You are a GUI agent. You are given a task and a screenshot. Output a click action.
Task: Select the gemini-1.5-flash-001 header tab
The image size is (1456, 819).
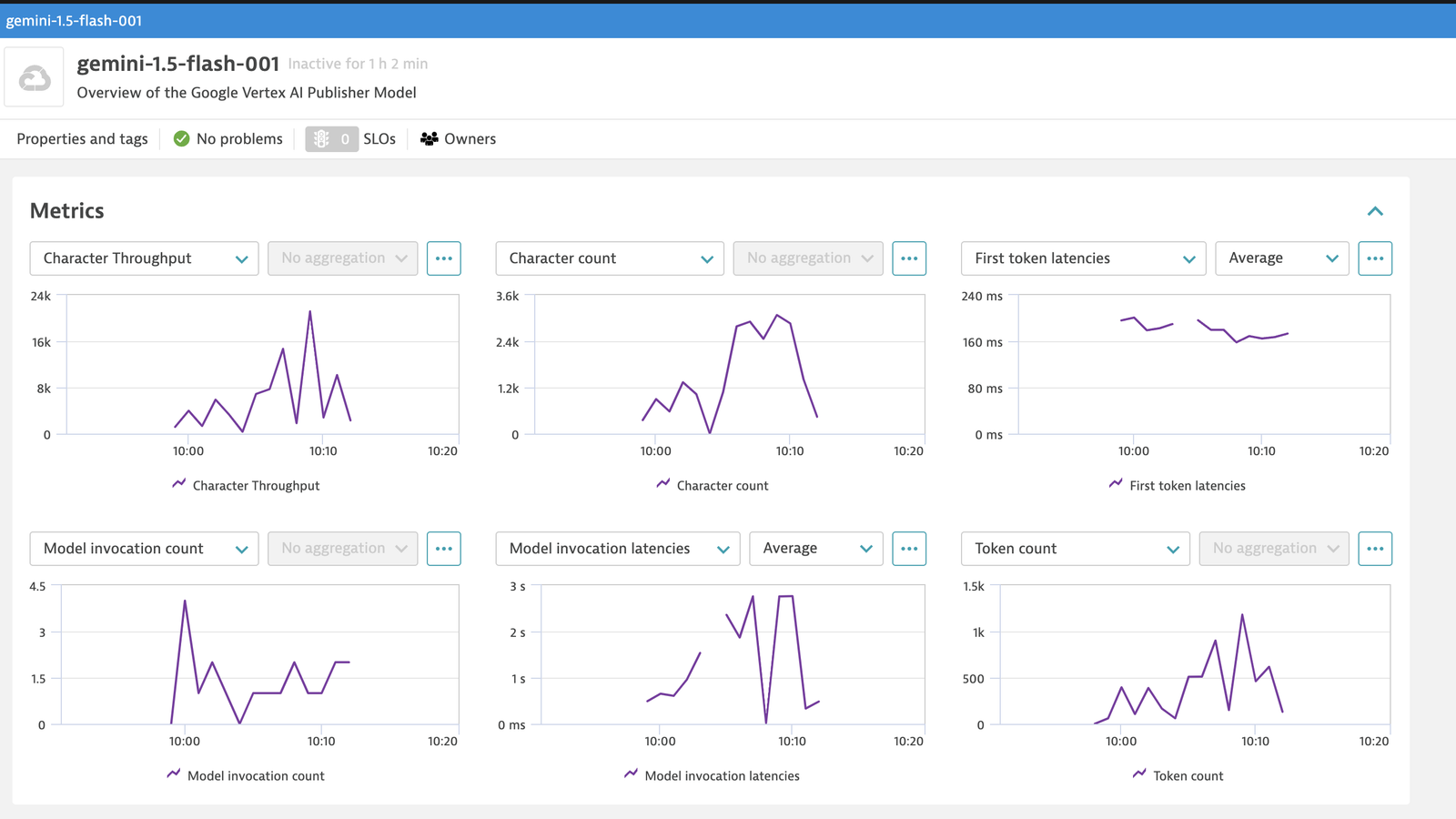coord(75,20)
